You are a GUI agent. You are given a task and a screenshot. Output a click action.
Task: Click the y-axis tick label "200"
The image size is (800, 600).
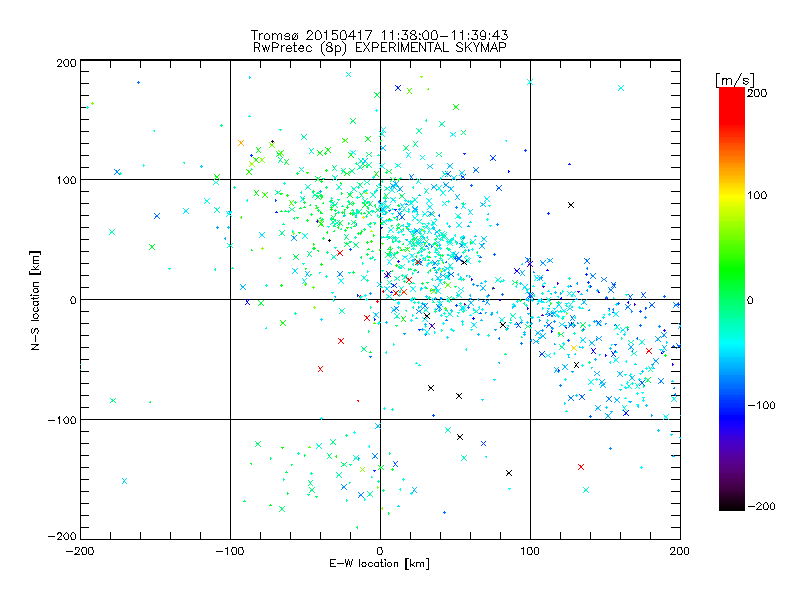click(x=66, y=63)
